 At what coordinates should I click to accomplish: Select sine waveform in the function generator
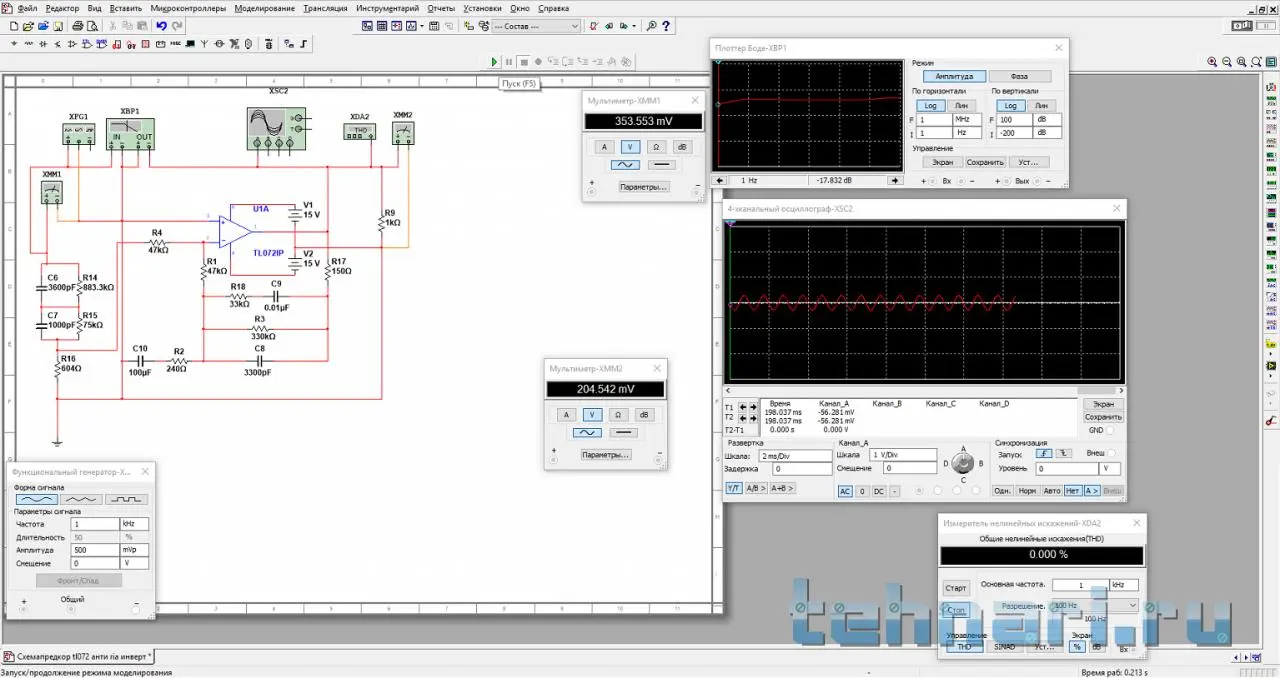click(x=37, y=499)
